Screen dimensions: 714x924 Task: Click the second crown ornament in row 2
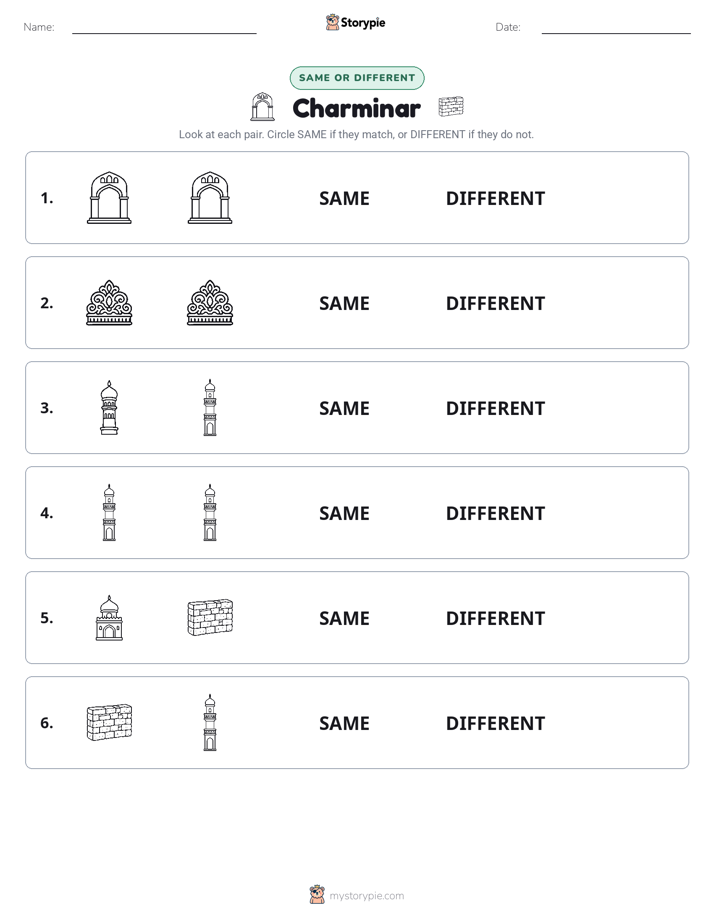210,303
